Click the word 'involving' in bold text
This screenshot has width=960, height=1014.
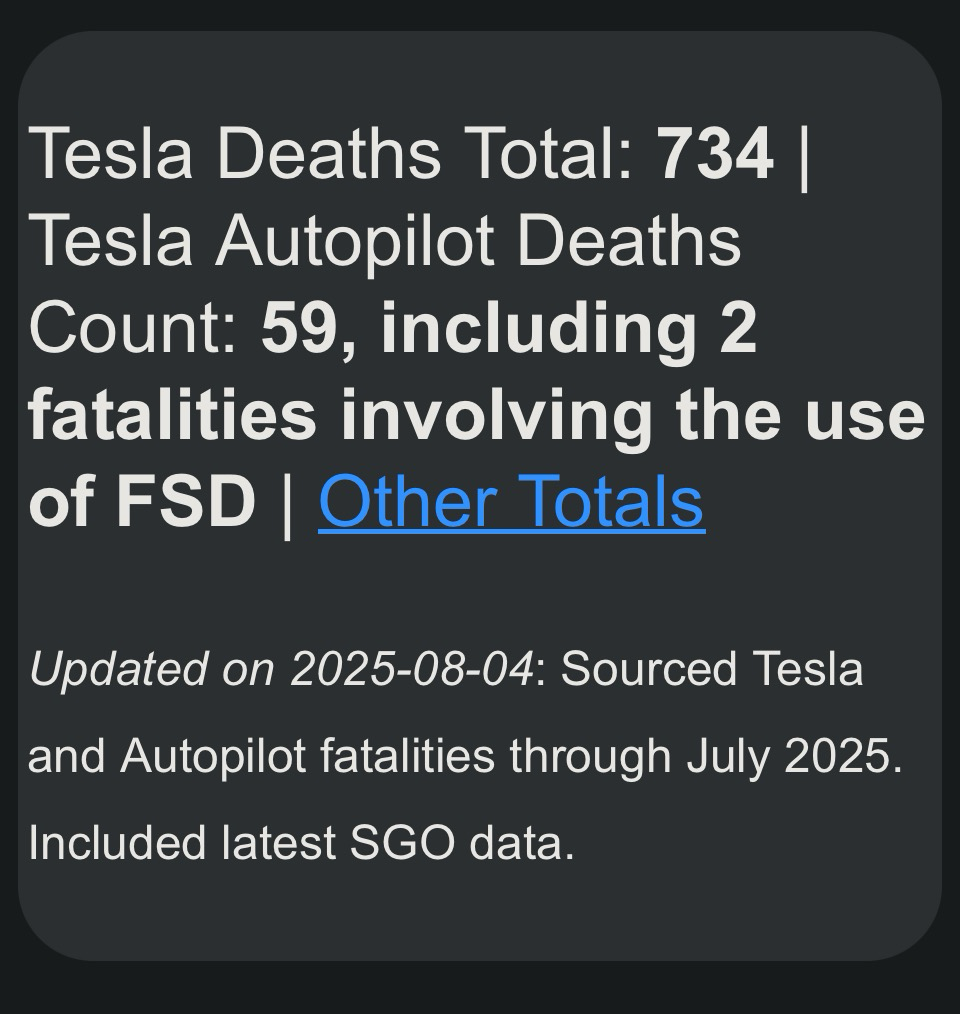click(497, 415)
